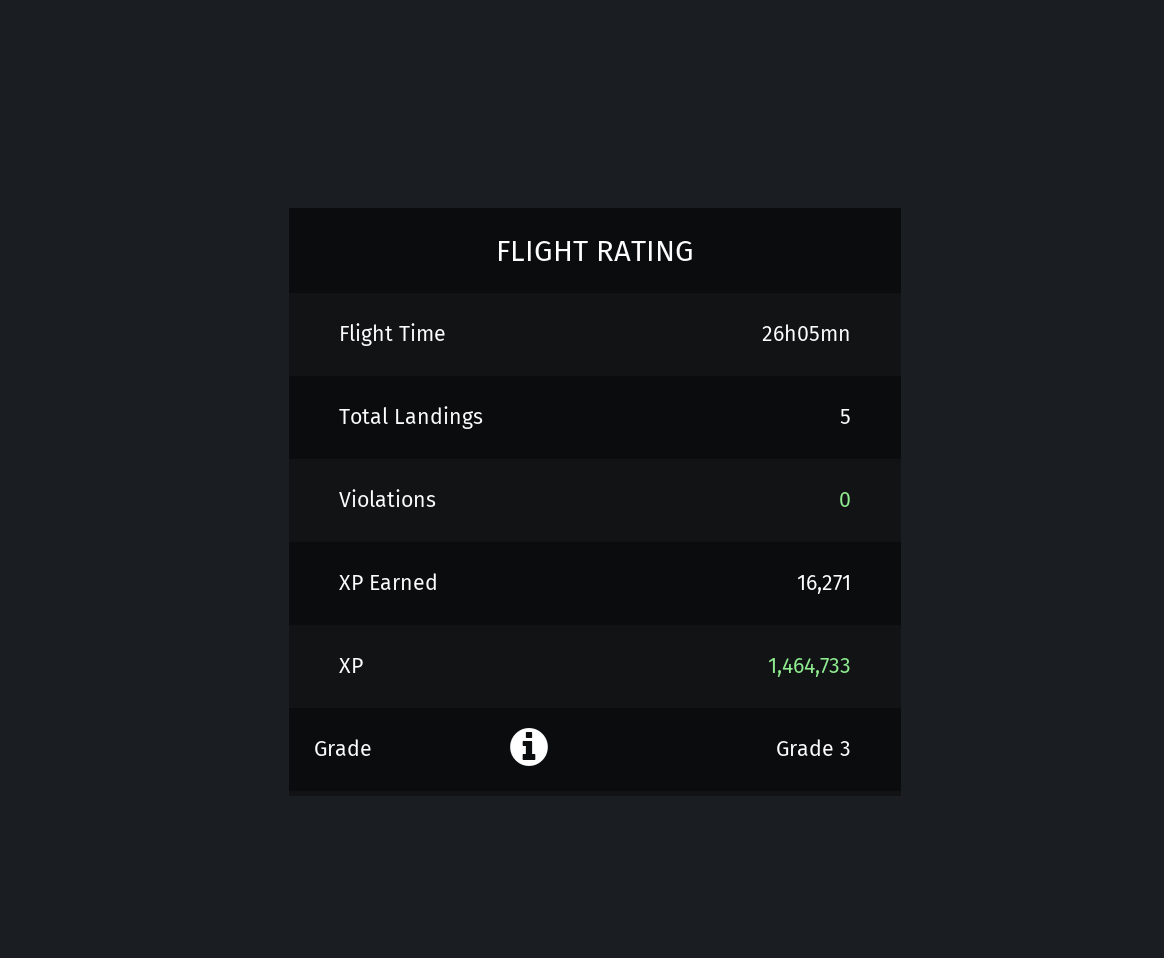This screenshot has width=1164, height=958.
Task: Select the XP row label
Action: pos(351,666)
